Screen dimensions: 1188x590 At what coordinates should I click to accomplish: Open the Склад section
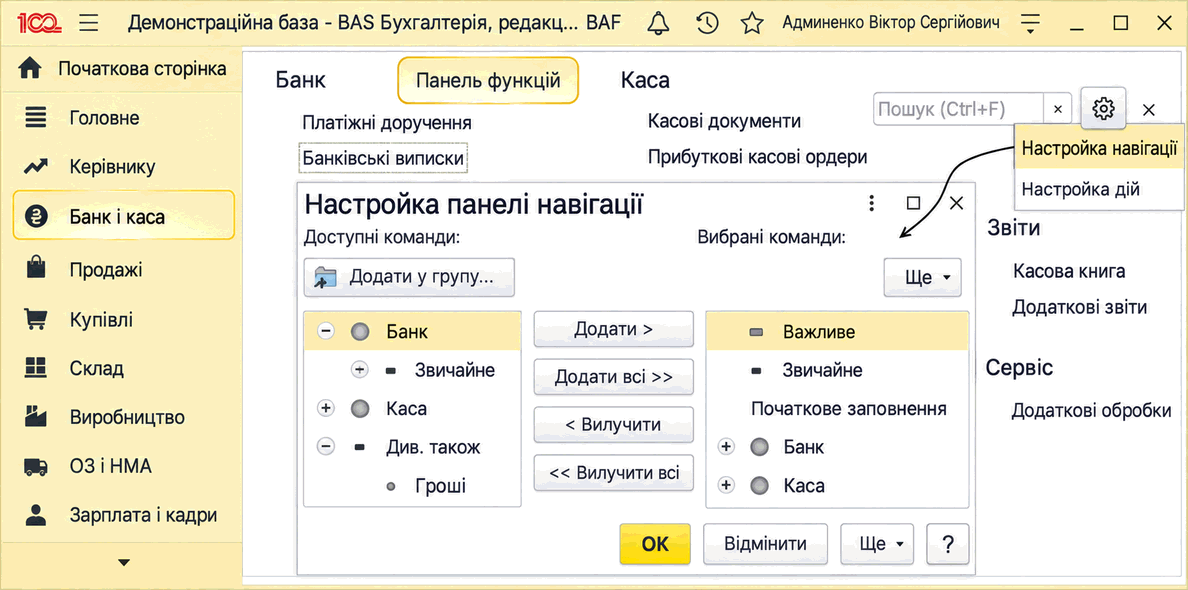click(97, 369)
